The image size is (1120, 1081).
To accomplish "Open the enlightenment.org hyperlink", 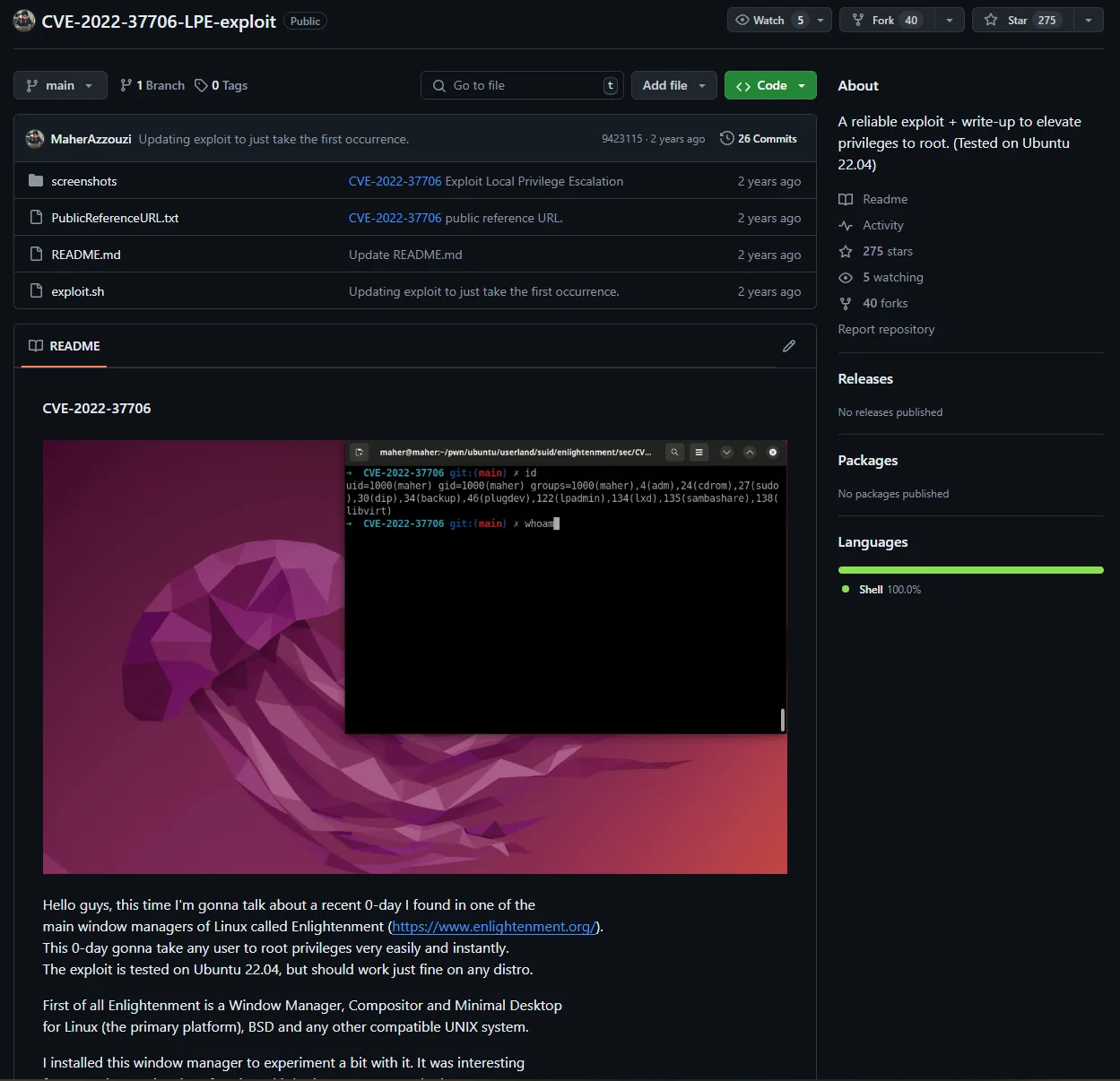I will [494, 927].
